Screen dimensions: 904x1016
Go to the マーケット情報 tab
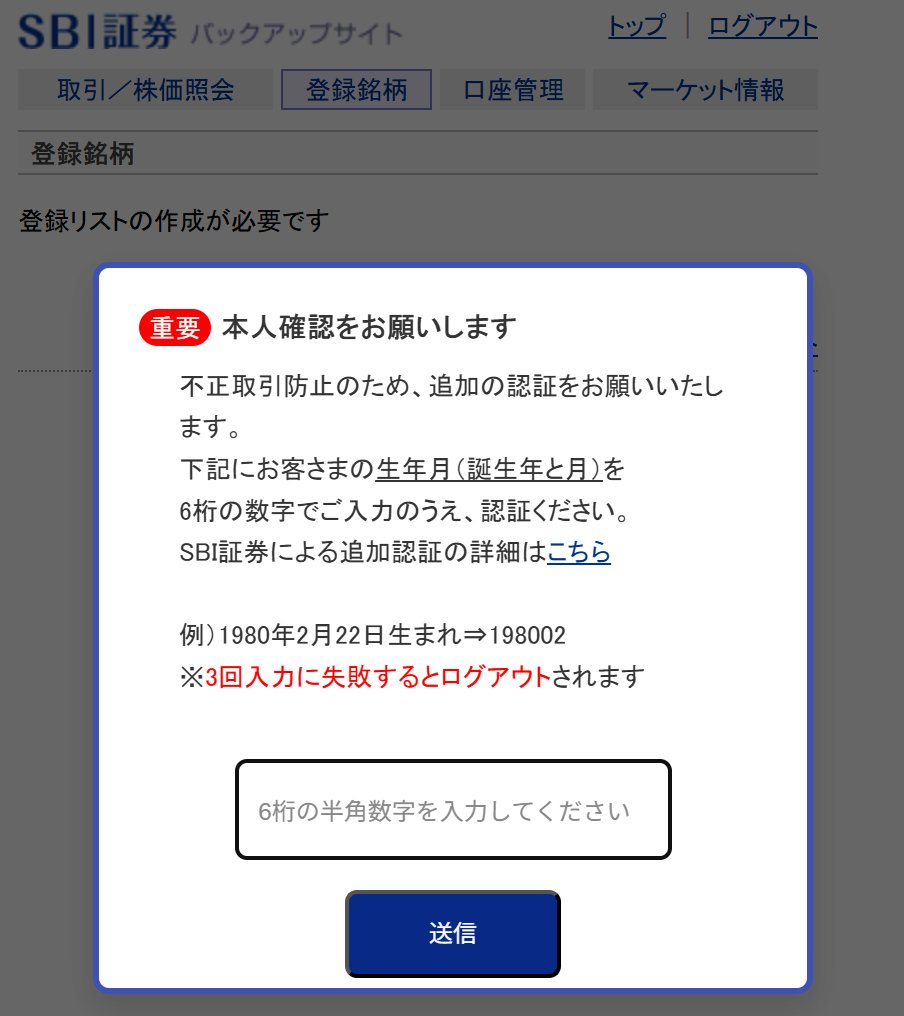(x=706, y=89)
